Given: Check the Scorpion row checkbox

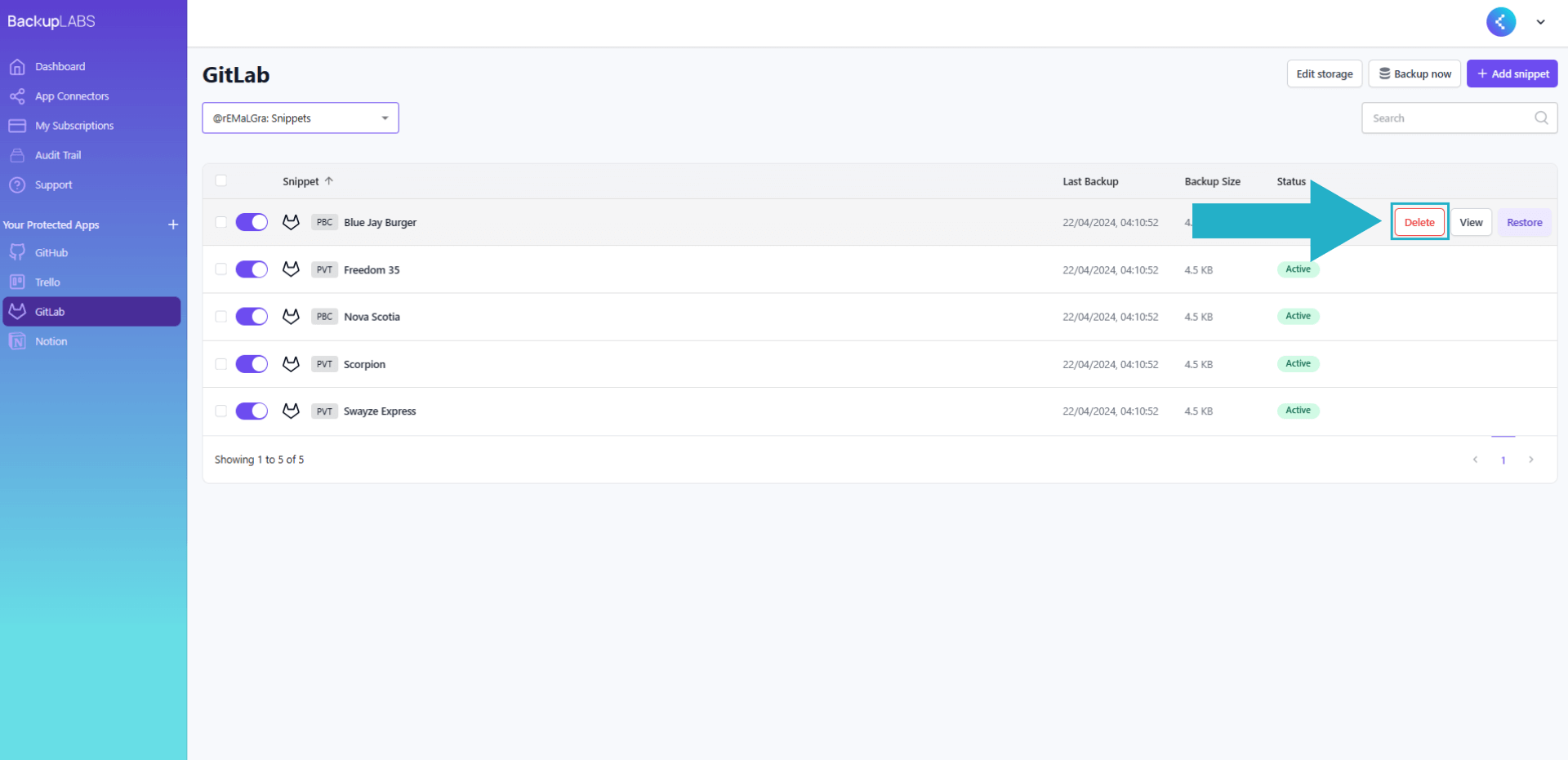Looking at the screenshot, I should click(x=220, y=364).
